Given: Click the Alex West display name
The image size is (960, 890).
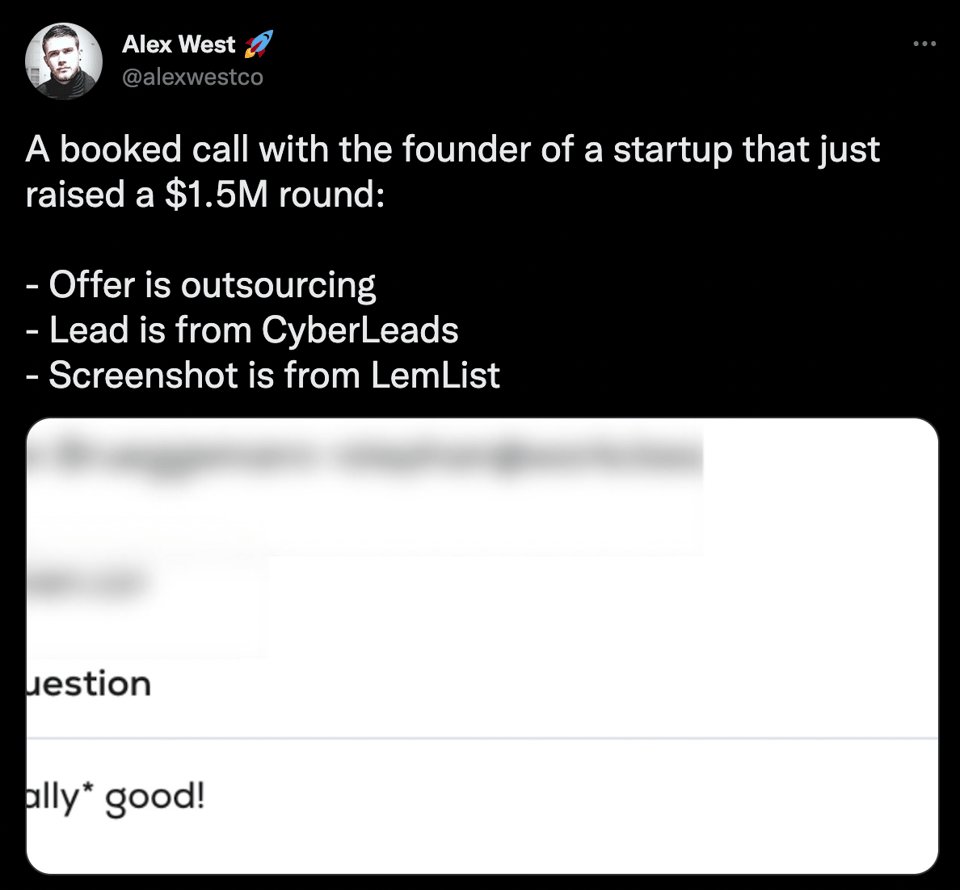Looking at the screenshot, I should [x=179, y=45].
